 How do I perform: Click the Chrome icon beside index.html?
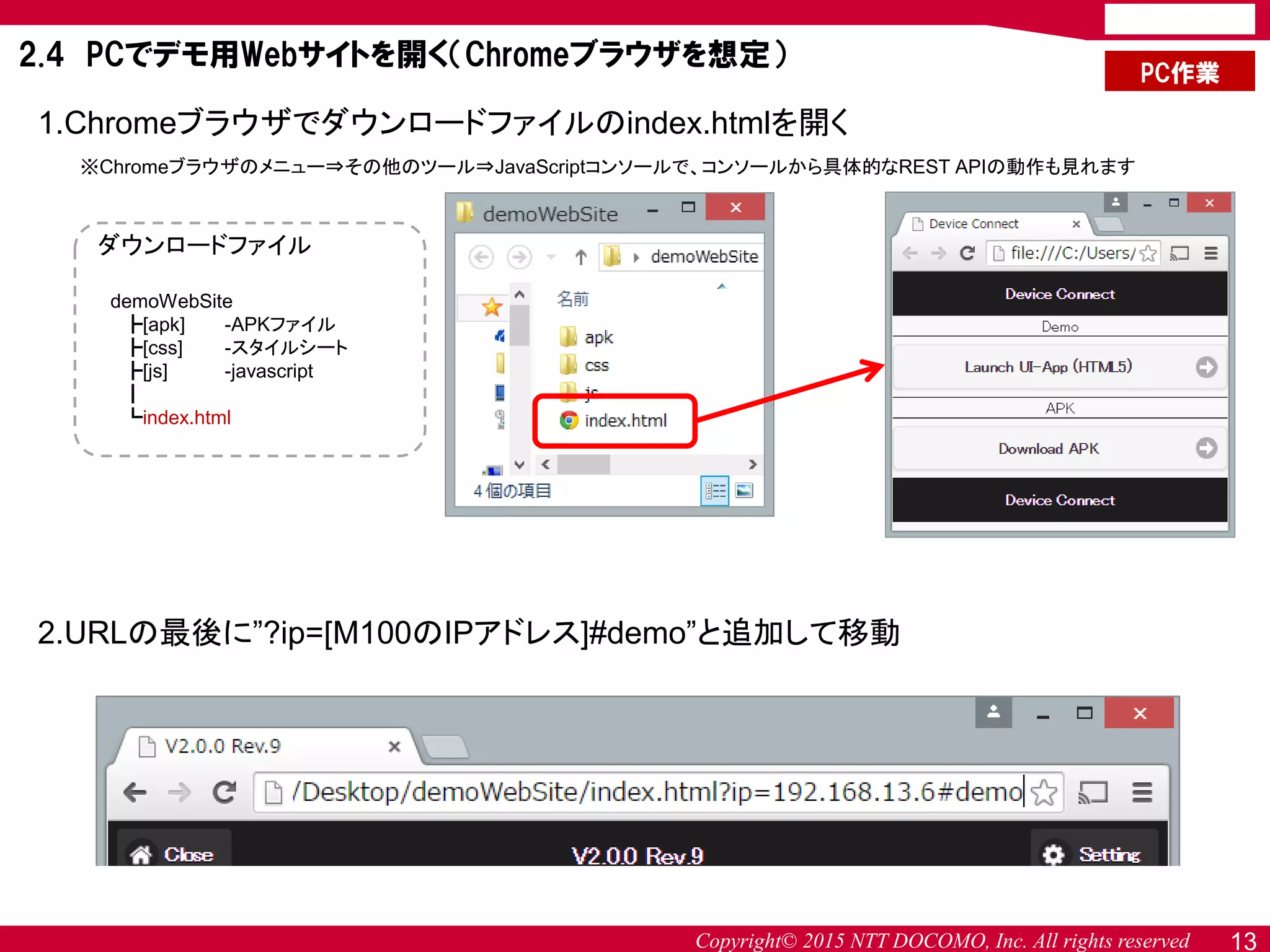(568, 420)
